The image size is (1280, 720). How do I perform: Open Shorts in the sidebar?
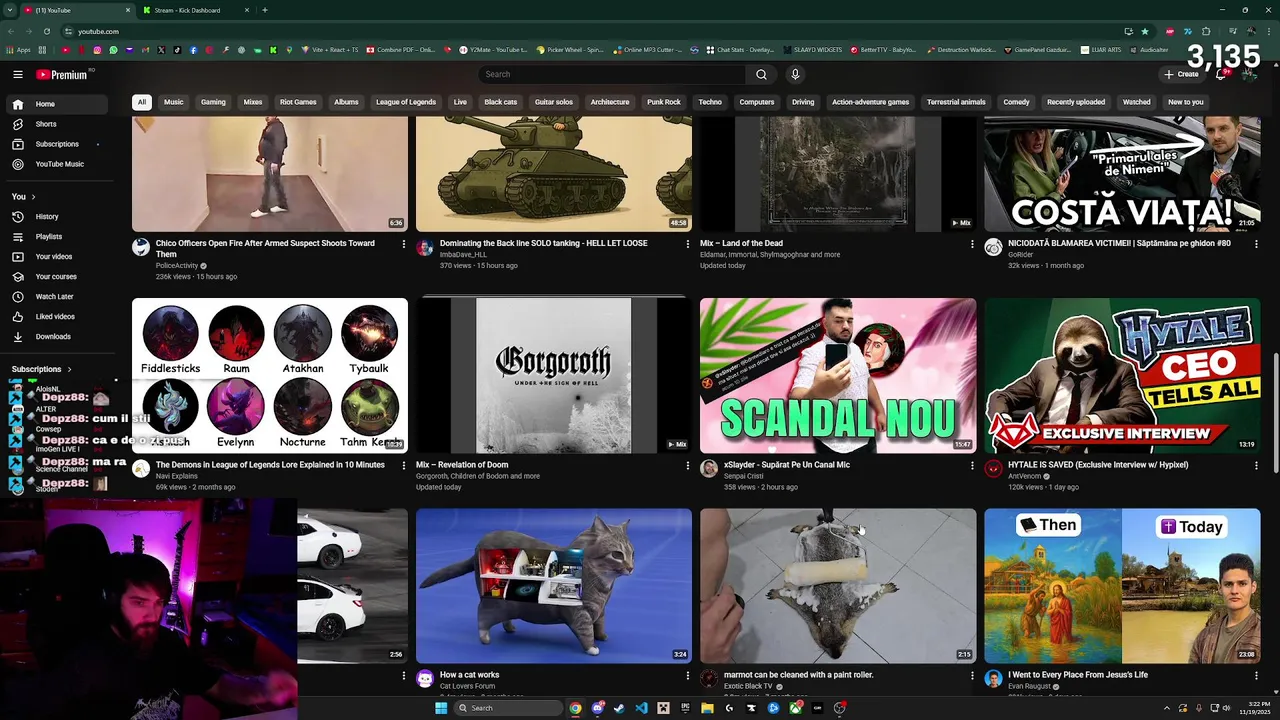pyautogui.click(x=56, y=124)
